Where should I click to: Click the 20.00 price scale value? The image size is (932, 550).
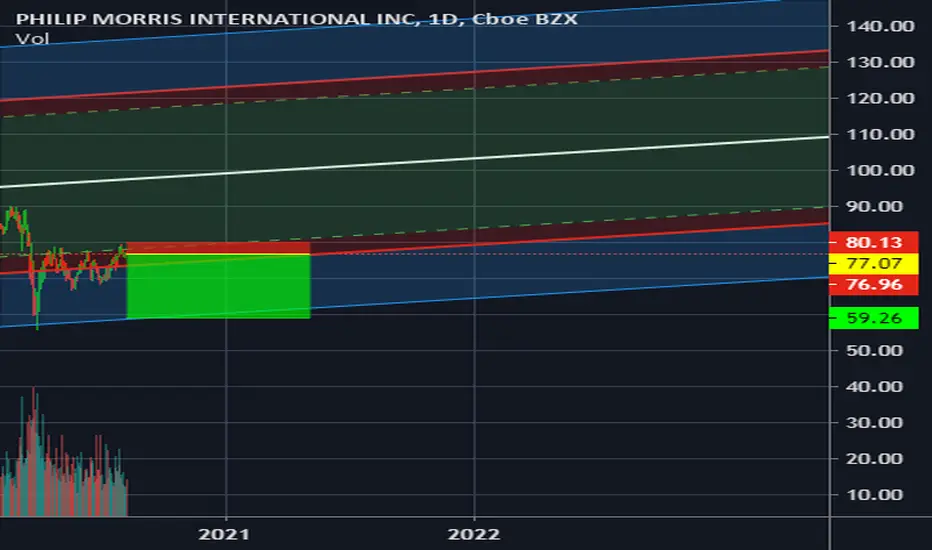point(874,458)
